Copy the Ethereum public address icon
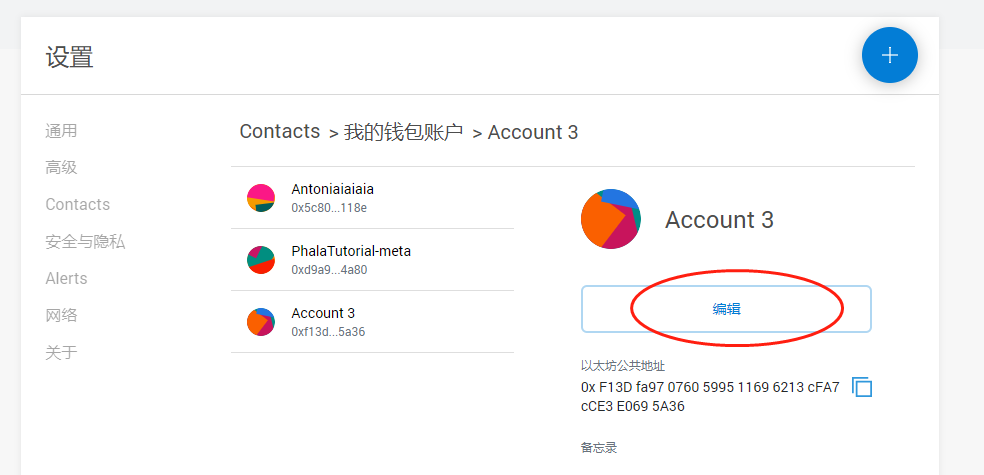This screenshot has height=475, width=984. click(862, 387)
